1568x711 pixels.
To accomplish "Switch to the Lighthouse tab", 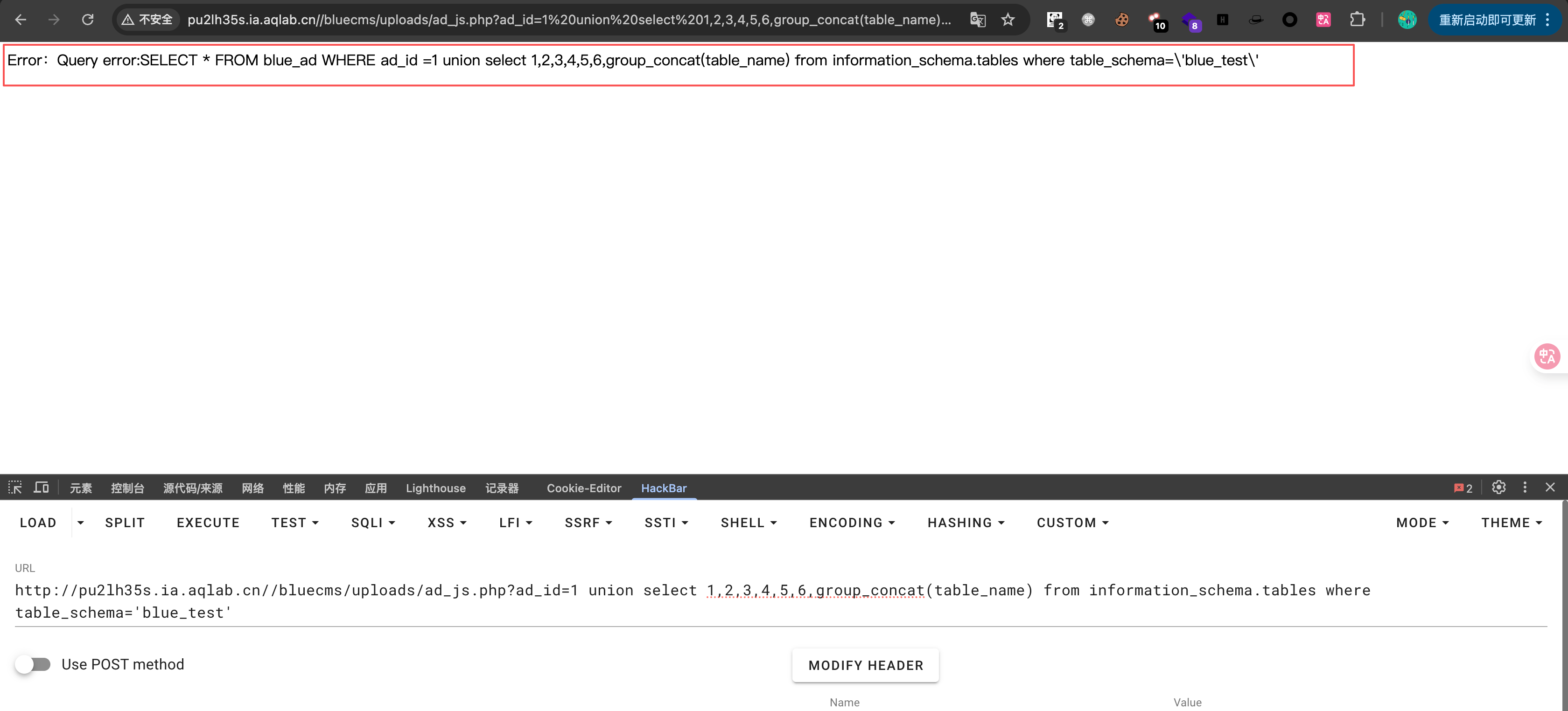I will [435, 488].
